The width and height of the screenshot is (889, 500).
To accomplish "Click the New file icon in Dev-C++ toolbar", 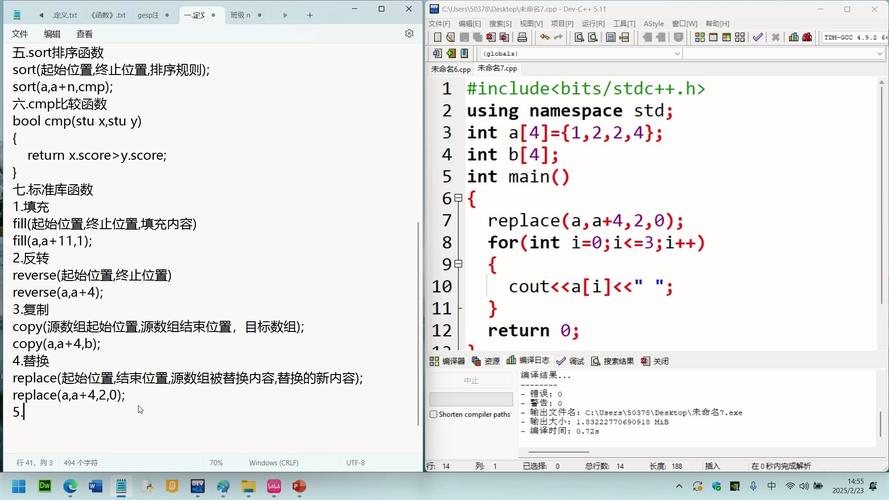I will point(437,37).
